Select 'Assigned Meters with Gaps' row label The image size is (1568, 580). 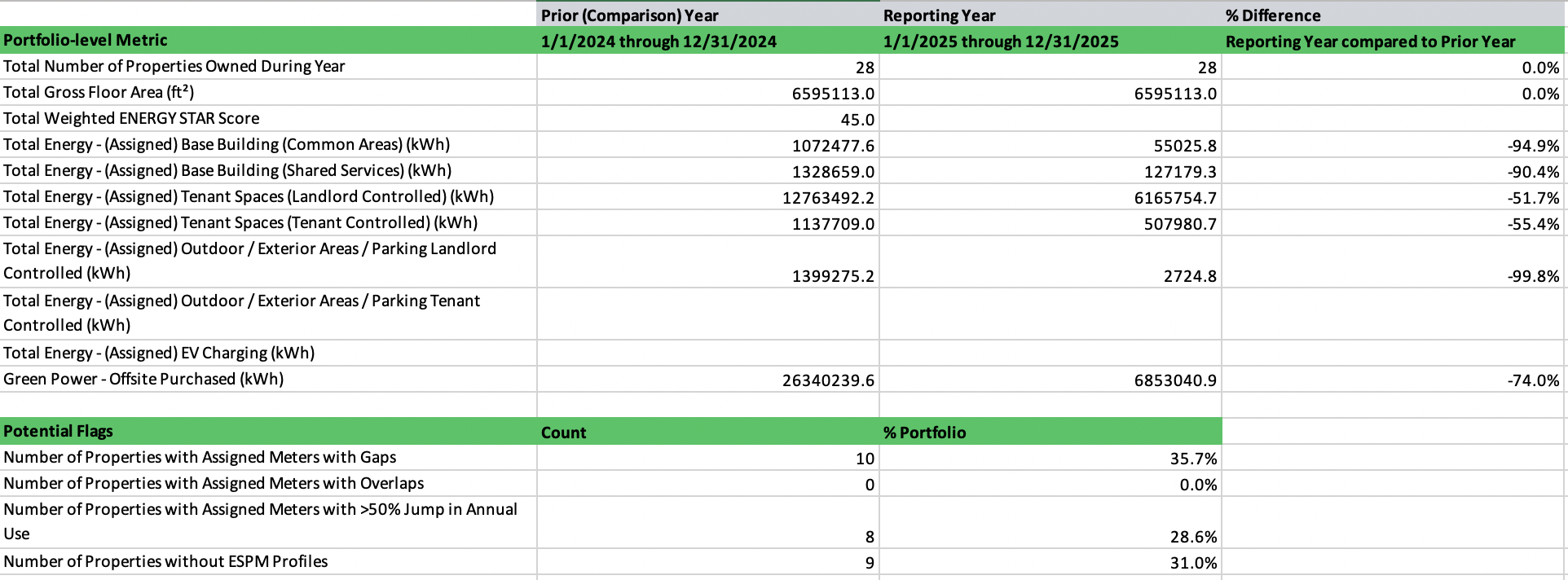(x=268, y=457)
